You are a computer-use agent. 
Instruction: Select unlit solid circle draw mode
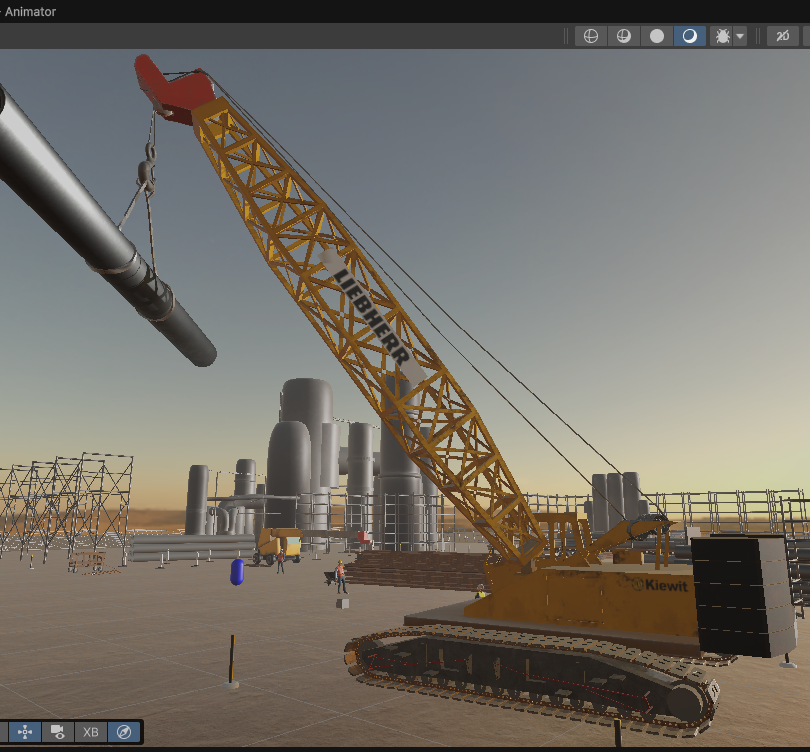[657, 36]
